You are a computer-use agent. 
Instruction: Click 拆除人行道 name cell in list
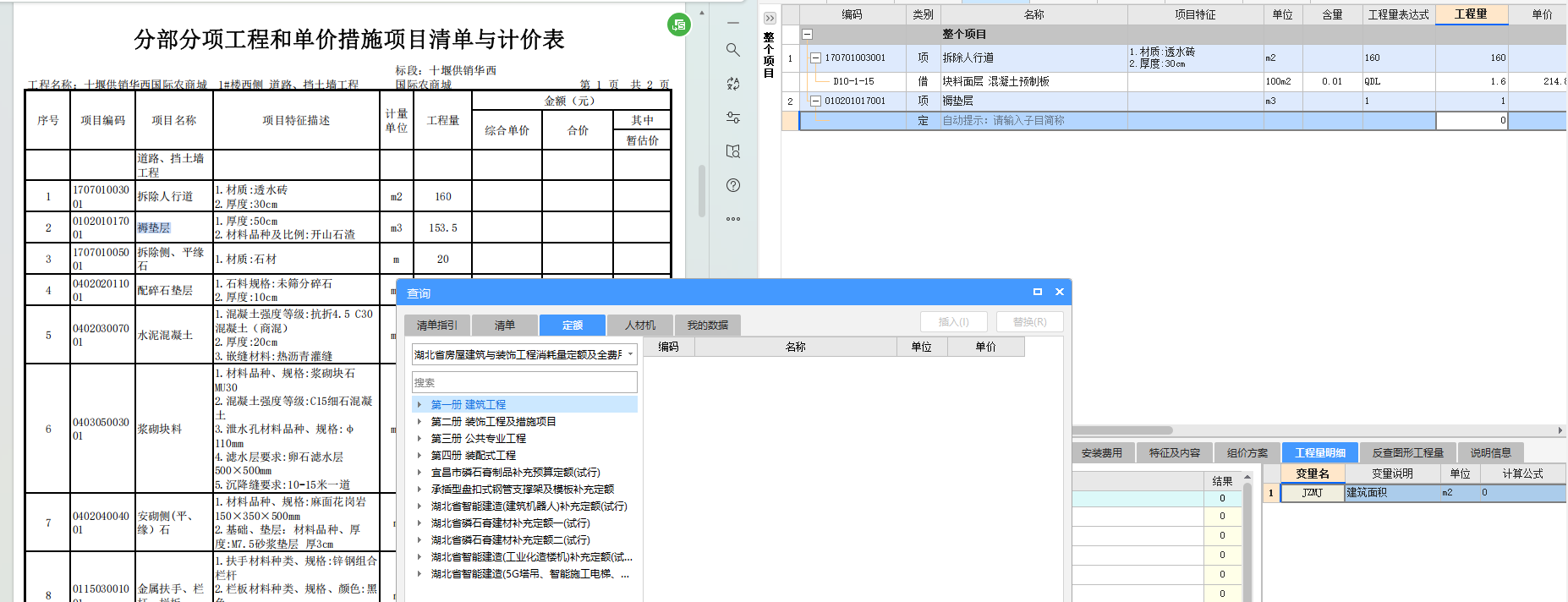(1033, 57)
